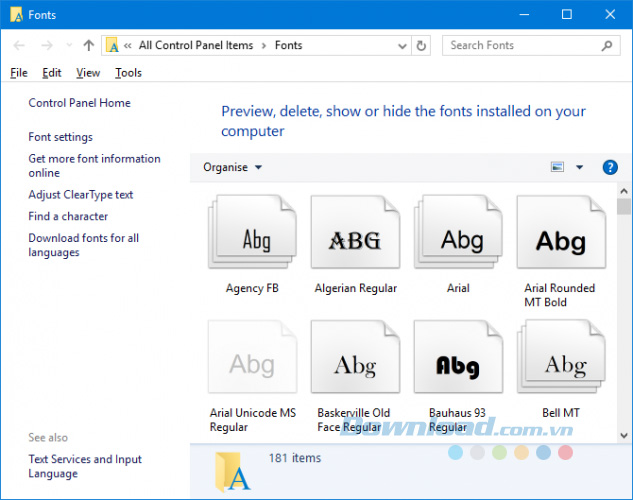Image resolution: width=633 pixels, height=500 pixels.
Task: Click the Fonts folder icon in address bar
Action: coord(112,45)
